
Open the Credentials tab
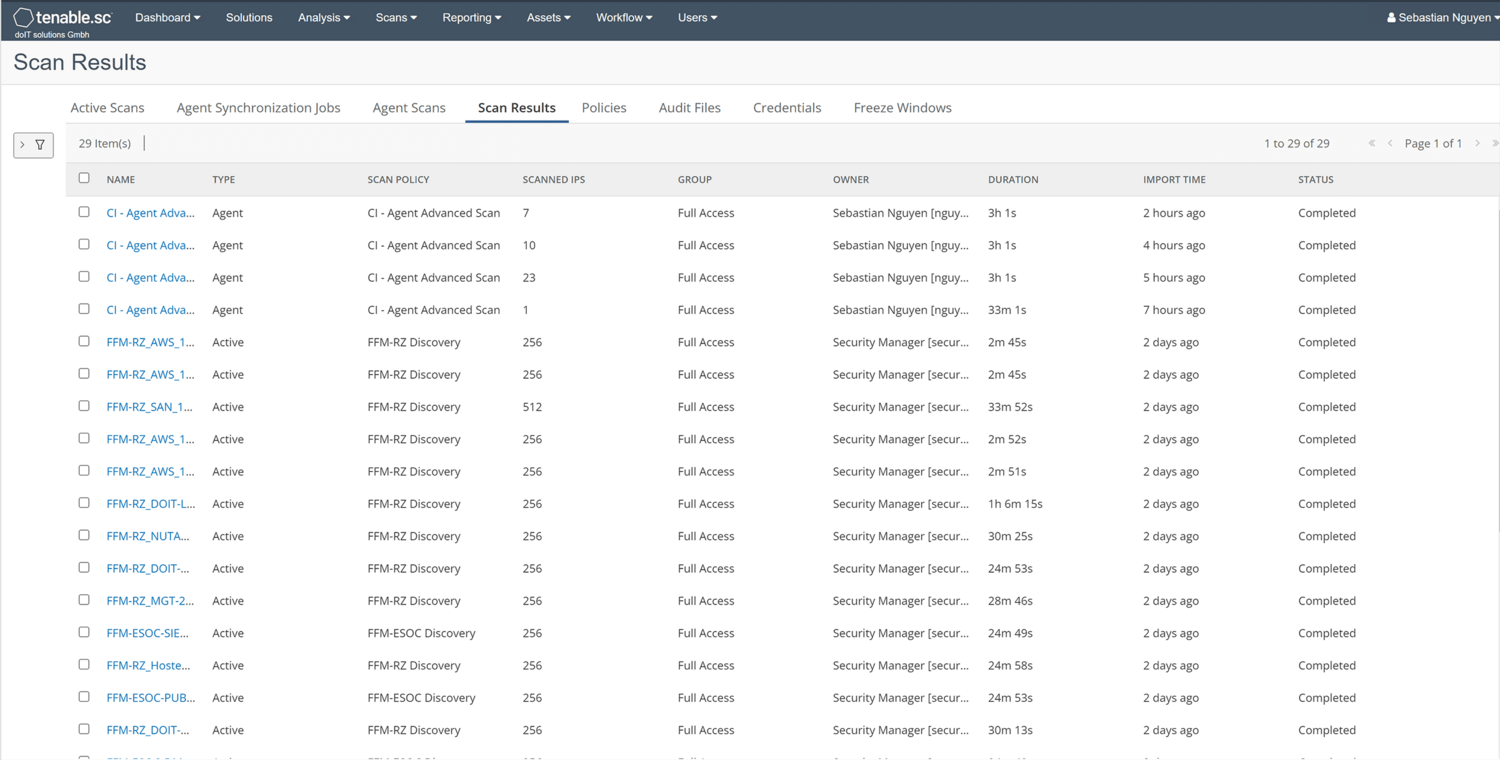pyautogui.click(x=787, y=108)
